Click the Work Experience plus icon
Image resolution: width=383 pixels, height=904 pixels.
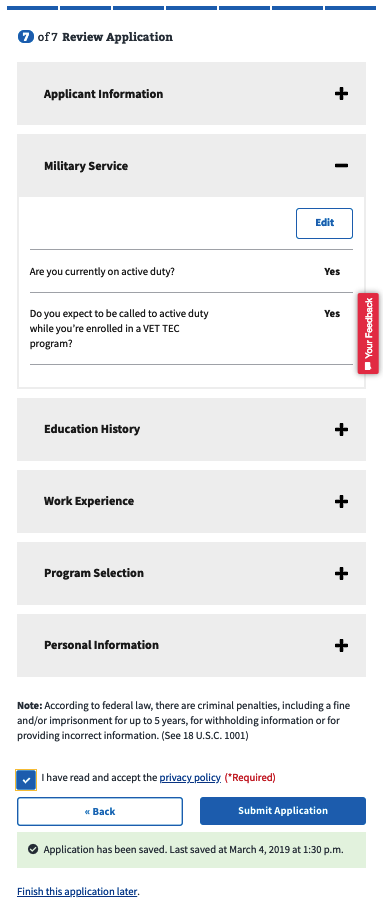pyautogui.click(x=341, y=501)
